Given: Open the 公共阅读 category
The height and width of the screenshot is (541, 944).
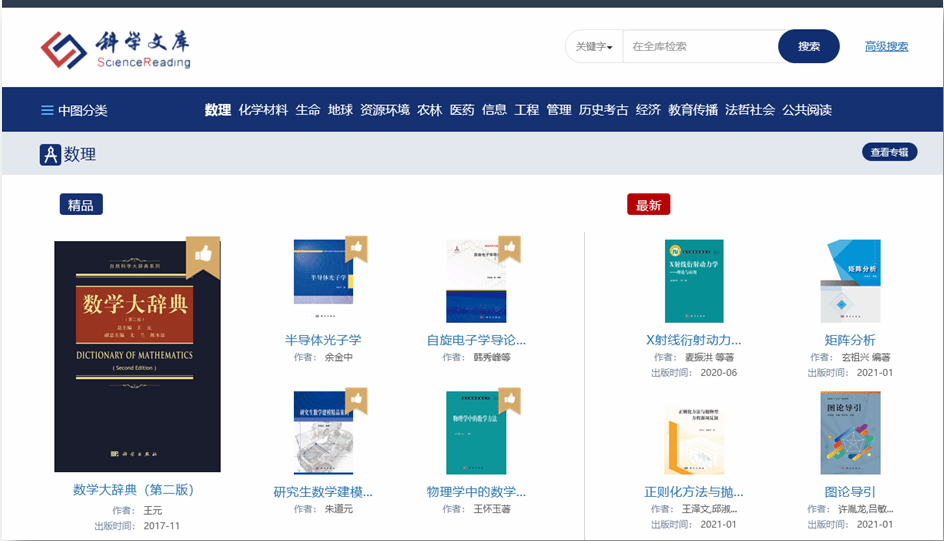Looking at the screenshot, I should click(x=806, y=110).
